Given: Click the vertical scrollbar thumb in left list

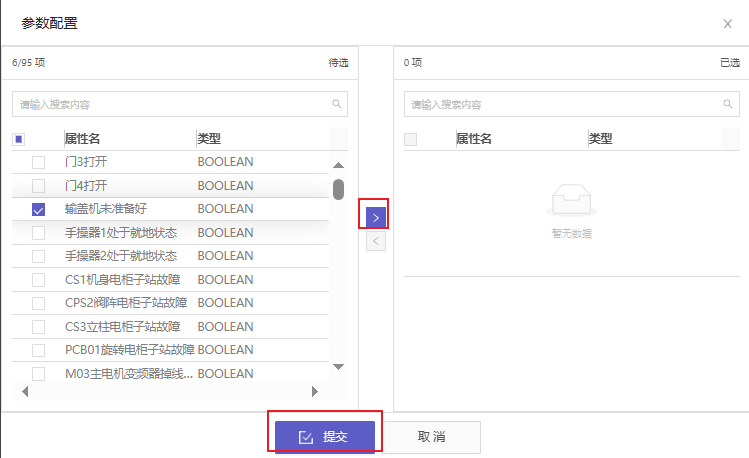Looking at the screenshot, I should (x=338, y=189).
